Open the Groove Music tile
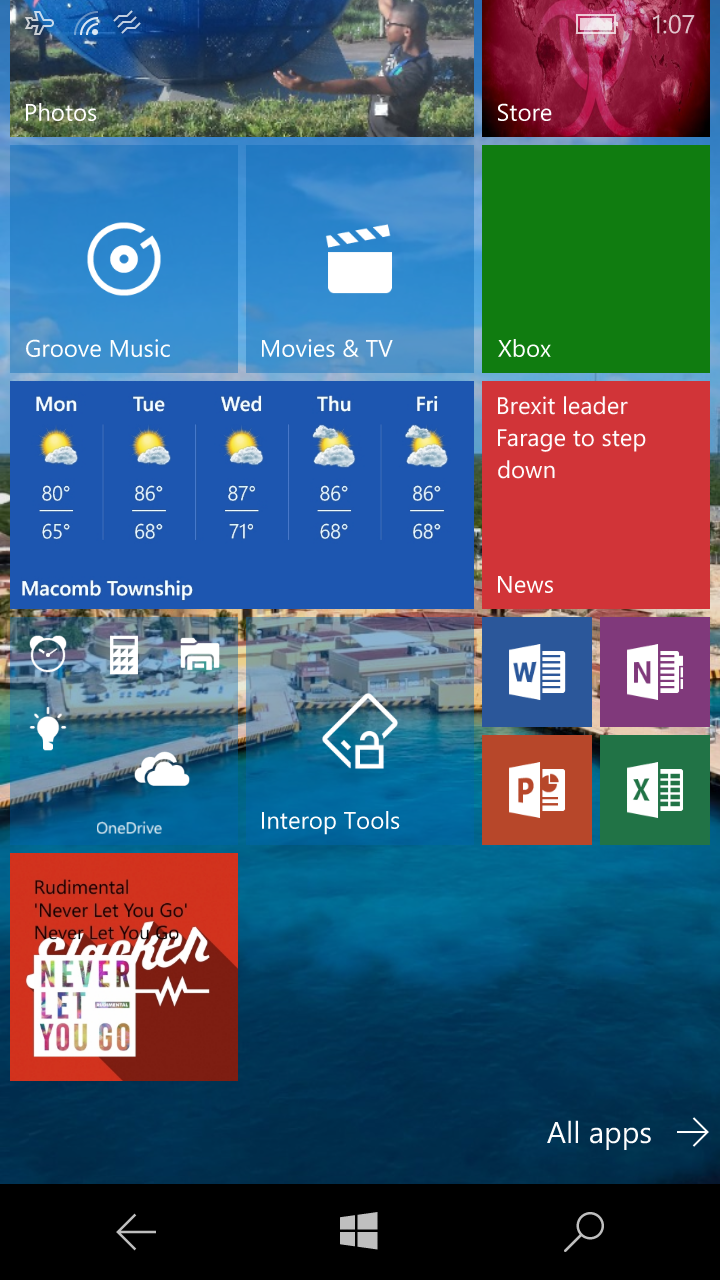Image resolution: width=720 pixels, height=1280 pixels. [x=124, y=260]
